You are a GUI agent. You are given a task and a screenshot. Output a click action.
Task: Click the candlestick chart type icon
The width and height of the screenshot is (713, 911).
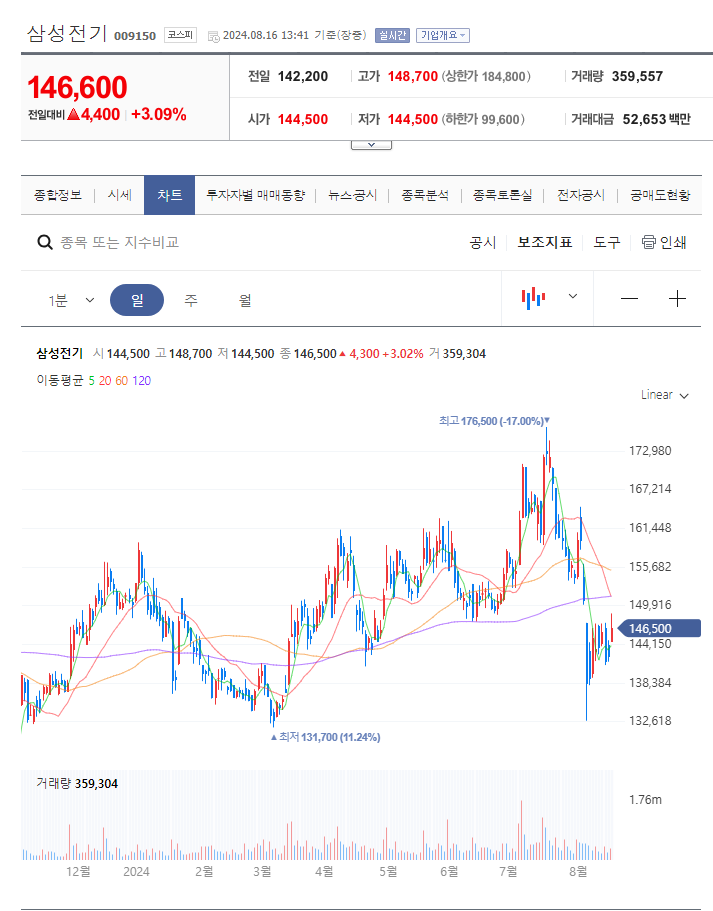[x=533, y=298]
